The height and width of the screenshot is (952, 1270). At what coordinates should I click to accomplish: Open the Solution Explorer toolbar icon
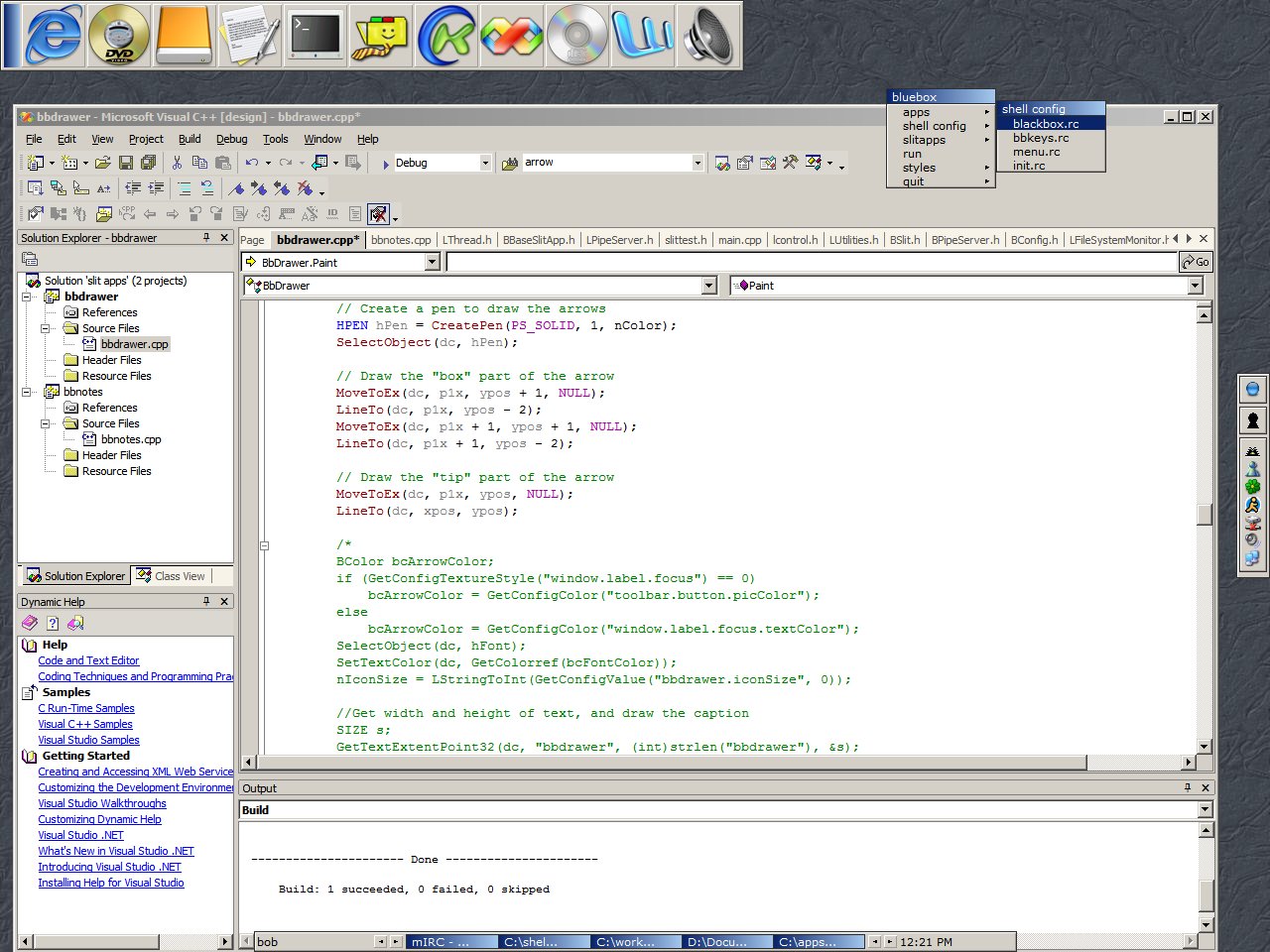(x=722, y=163)
